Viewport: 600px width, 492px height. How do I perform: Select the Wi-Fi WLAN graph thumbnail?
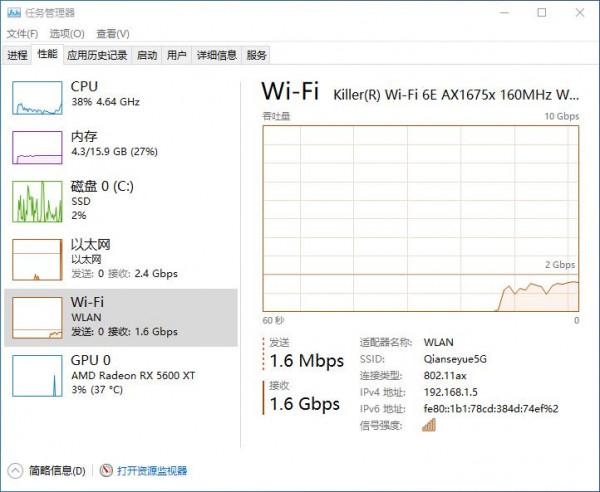pyautogui.click(x=37, y=318)
